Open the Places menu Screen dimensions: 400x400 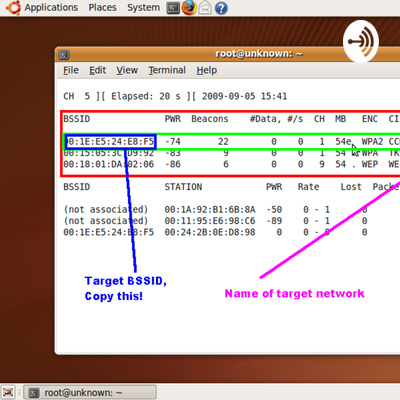[102, 7]
